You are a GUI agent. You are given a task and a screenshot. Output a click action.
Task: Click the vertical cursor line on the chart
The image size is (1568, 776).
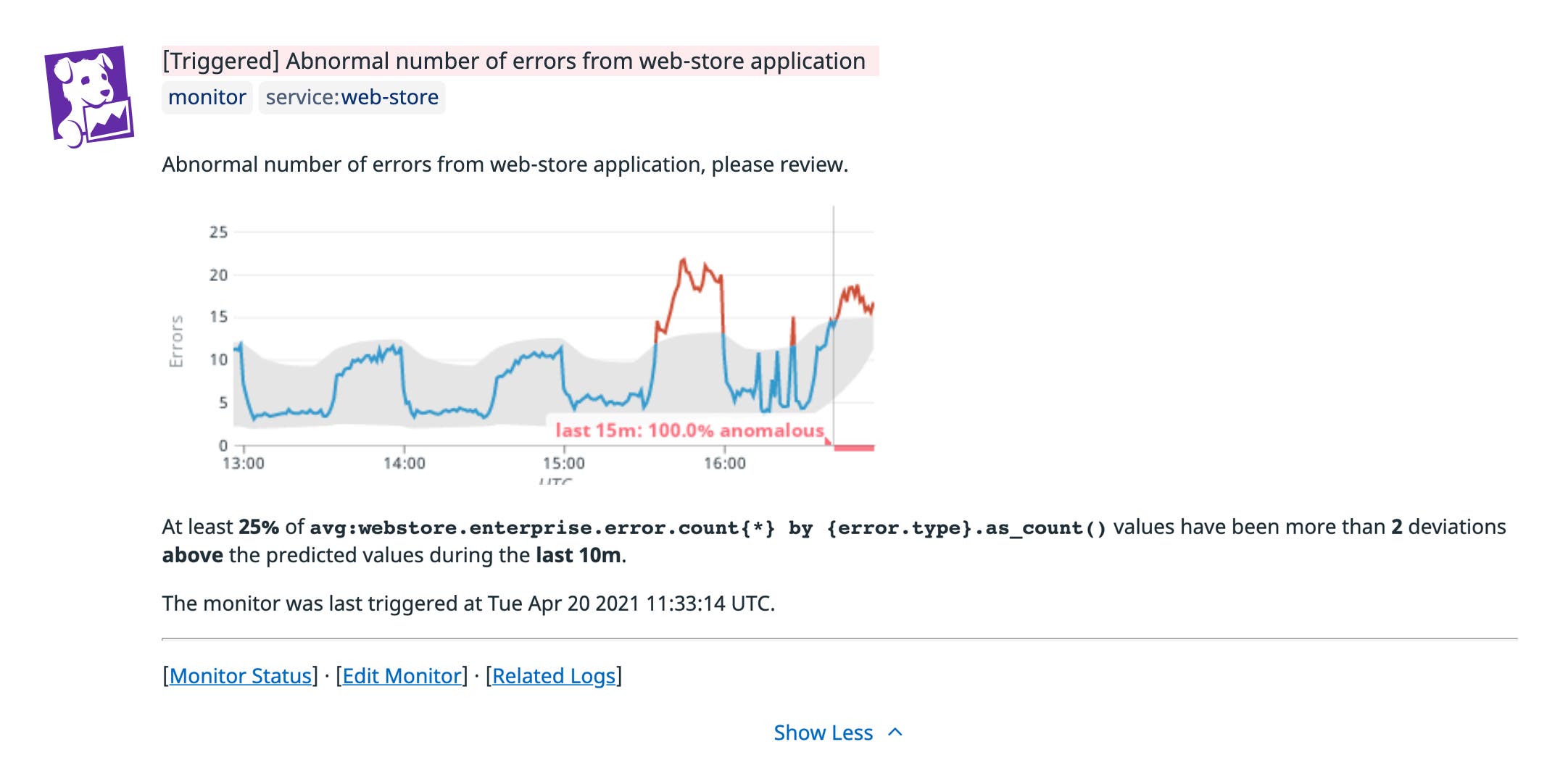tap(834, 326)
